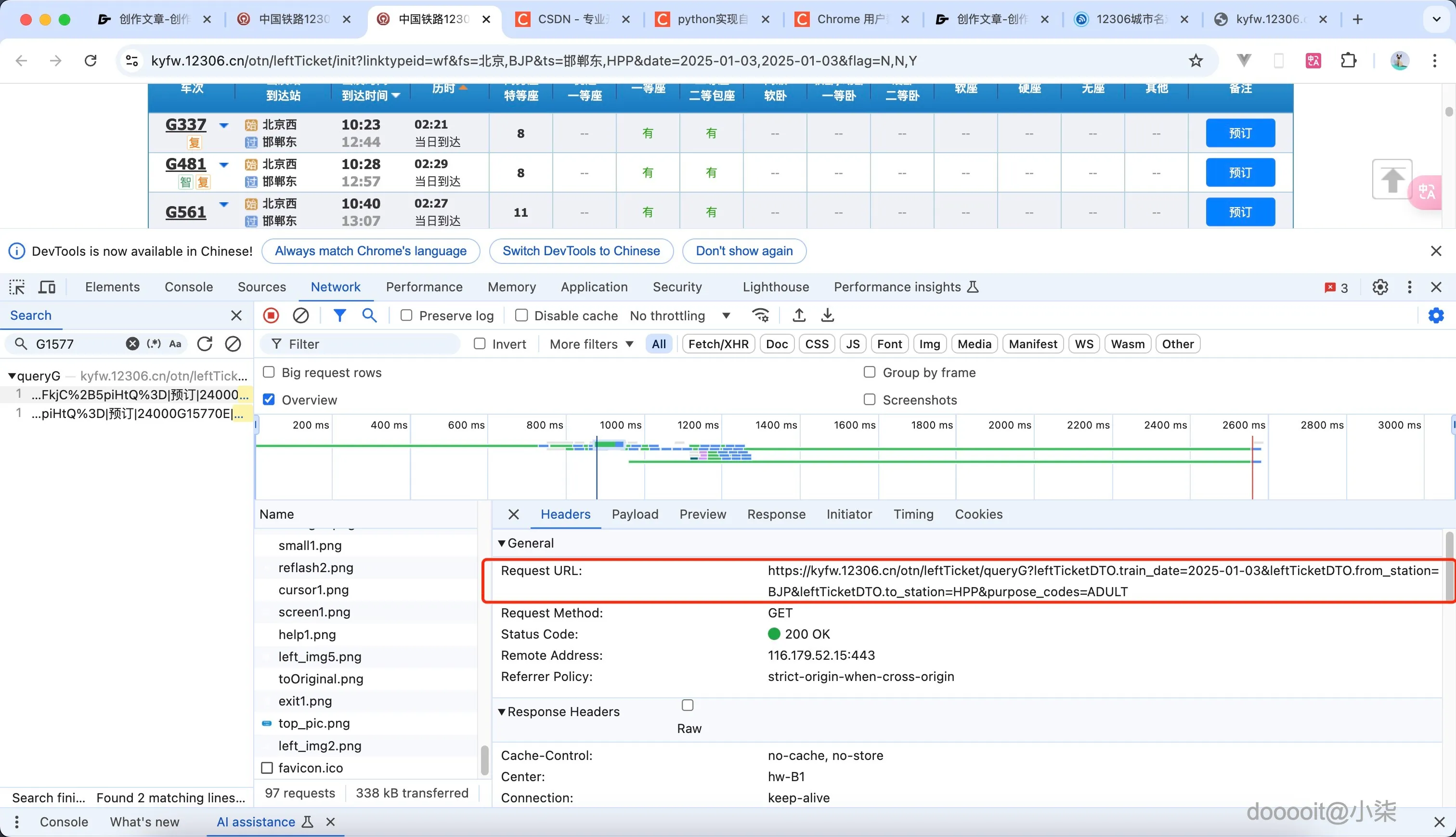
Task: Open the DevTools customize three-dot menu
Action: 1409,287
